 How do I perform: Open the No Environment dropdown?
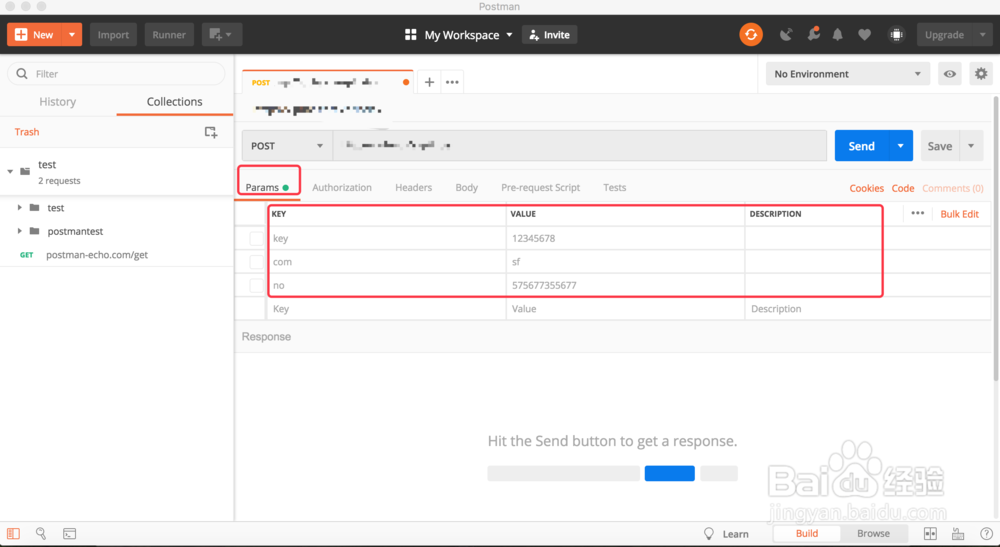(x=848, y=74)
